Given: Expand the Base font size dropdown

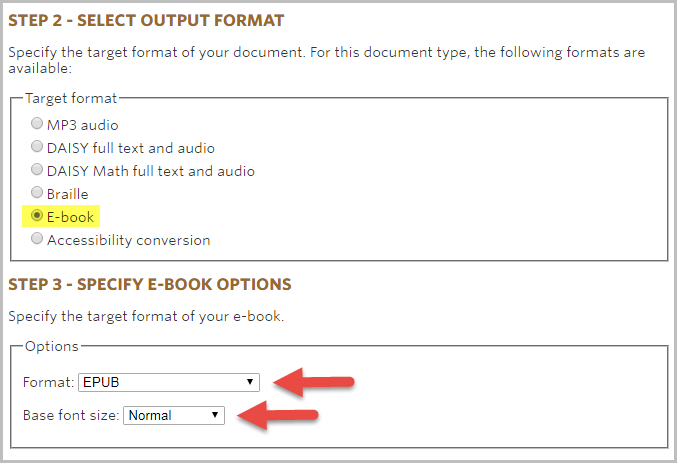Looking at the screenshot, I should pyautogui.click(x=174, y=415).
